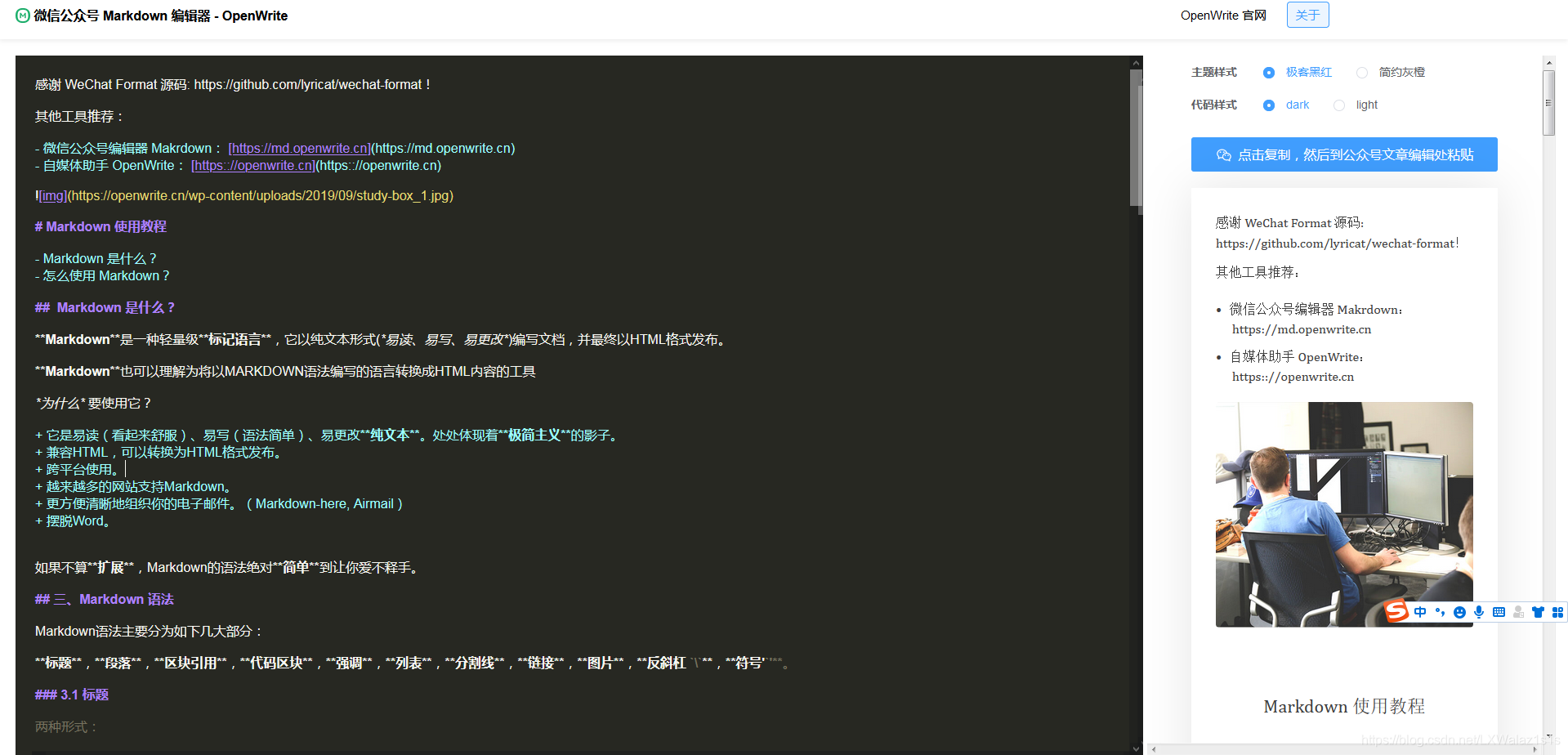Click the '## Markdown 是什么？' heading line
Screen dimensions: 1568x755
(105, 307)
